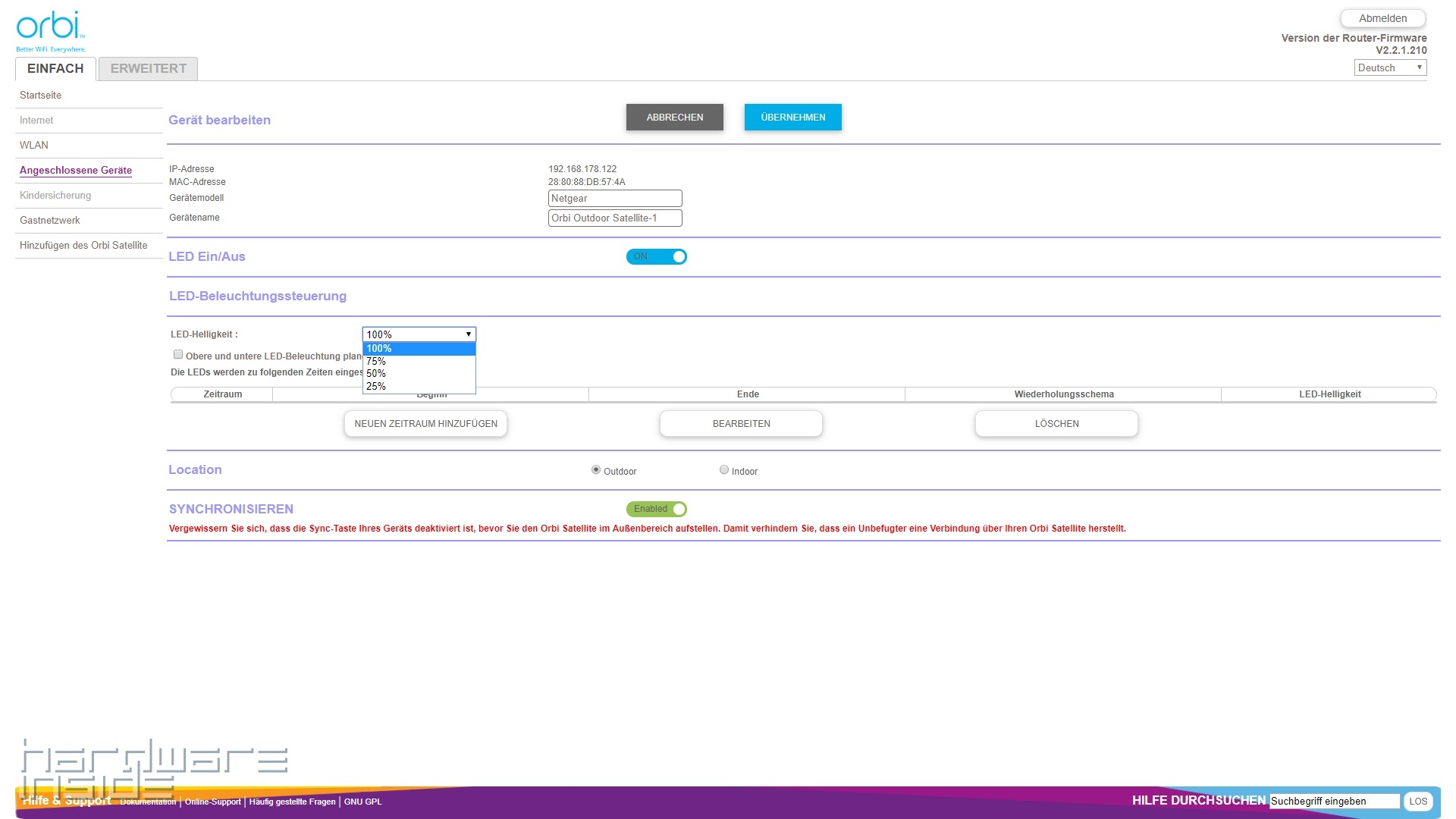The width and height of the screenshot is (1456, 819).
Task: Select 100% brightness option
Action: coord(419,349)
